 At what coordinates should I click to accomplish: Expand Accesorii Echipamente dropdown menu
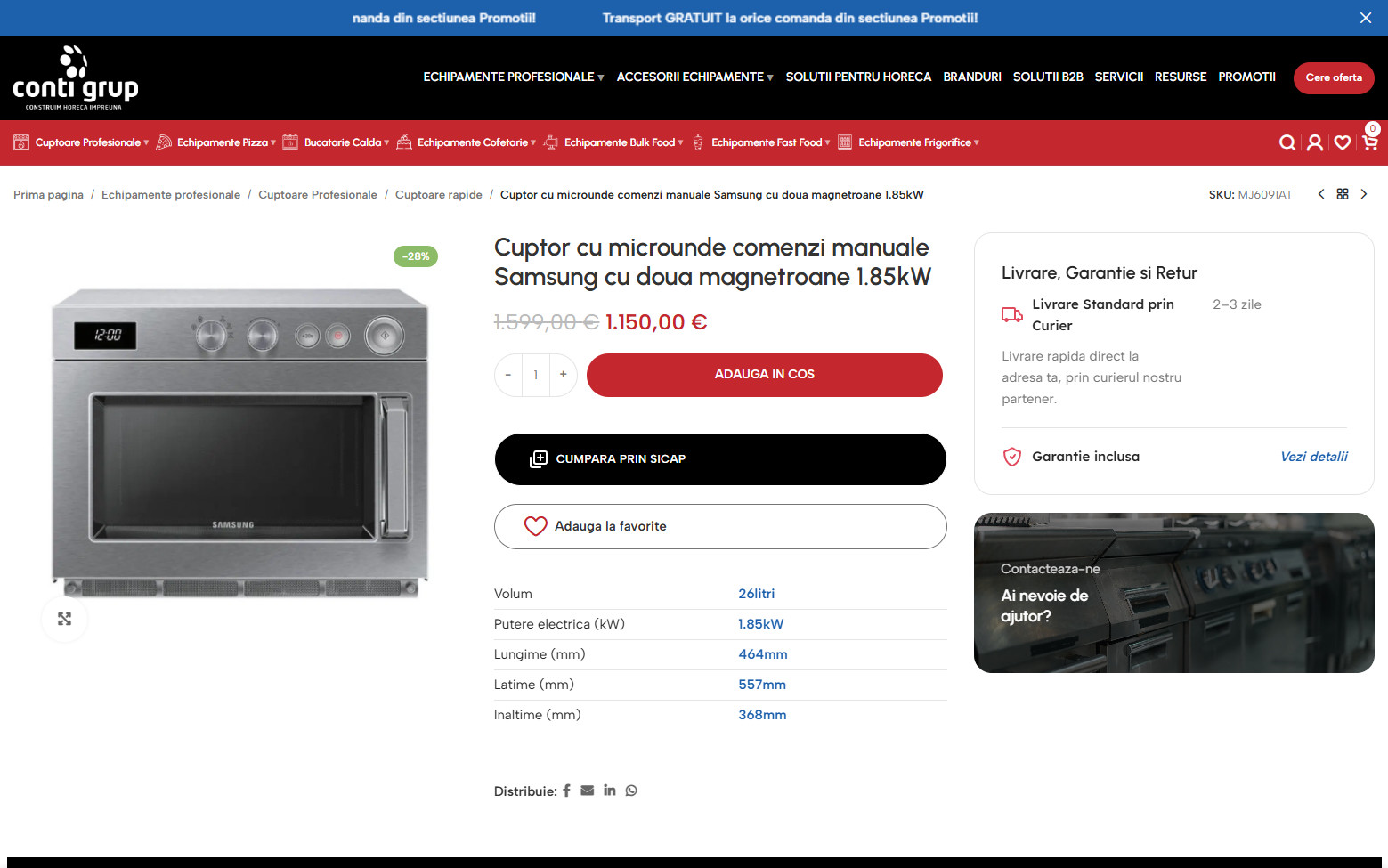point(694,77)
